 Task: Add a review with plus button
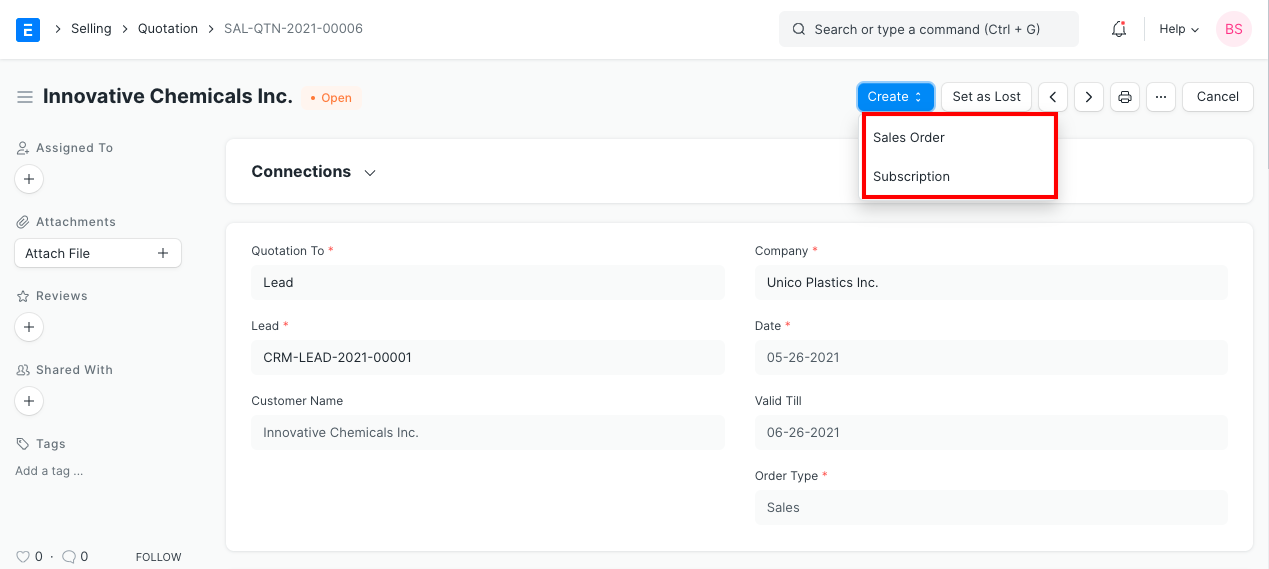[29, 327]
